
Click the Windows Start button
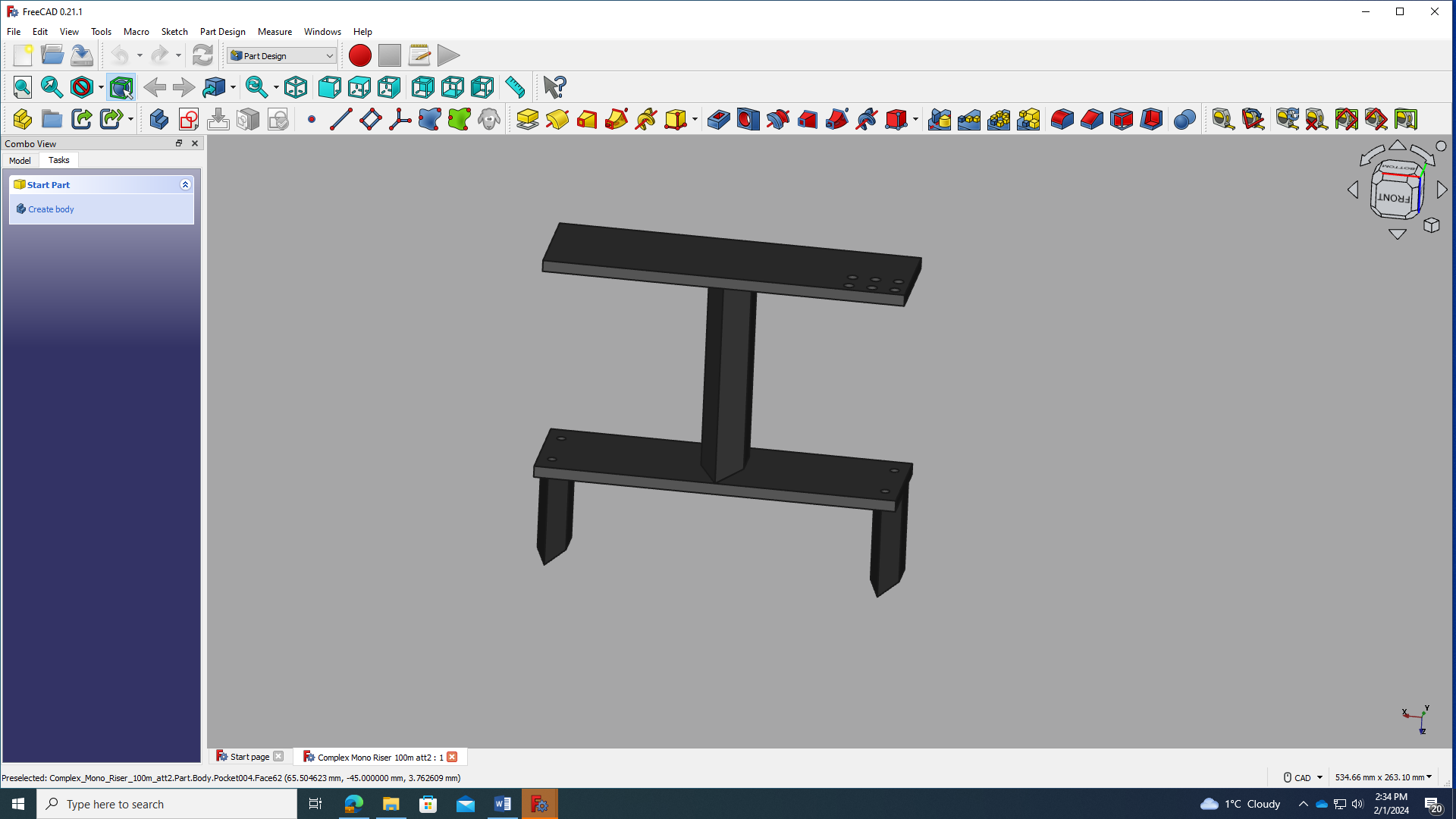[18, 804]
